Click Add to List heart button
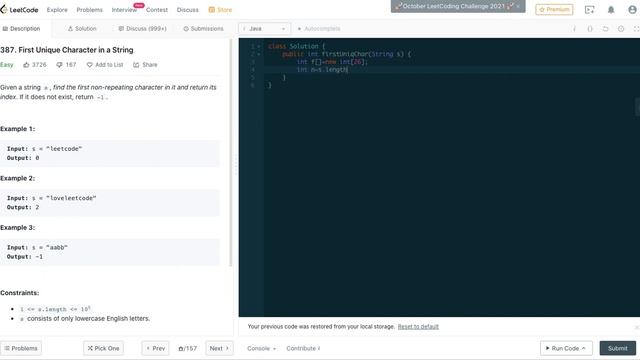 click(x=105, y=65)
